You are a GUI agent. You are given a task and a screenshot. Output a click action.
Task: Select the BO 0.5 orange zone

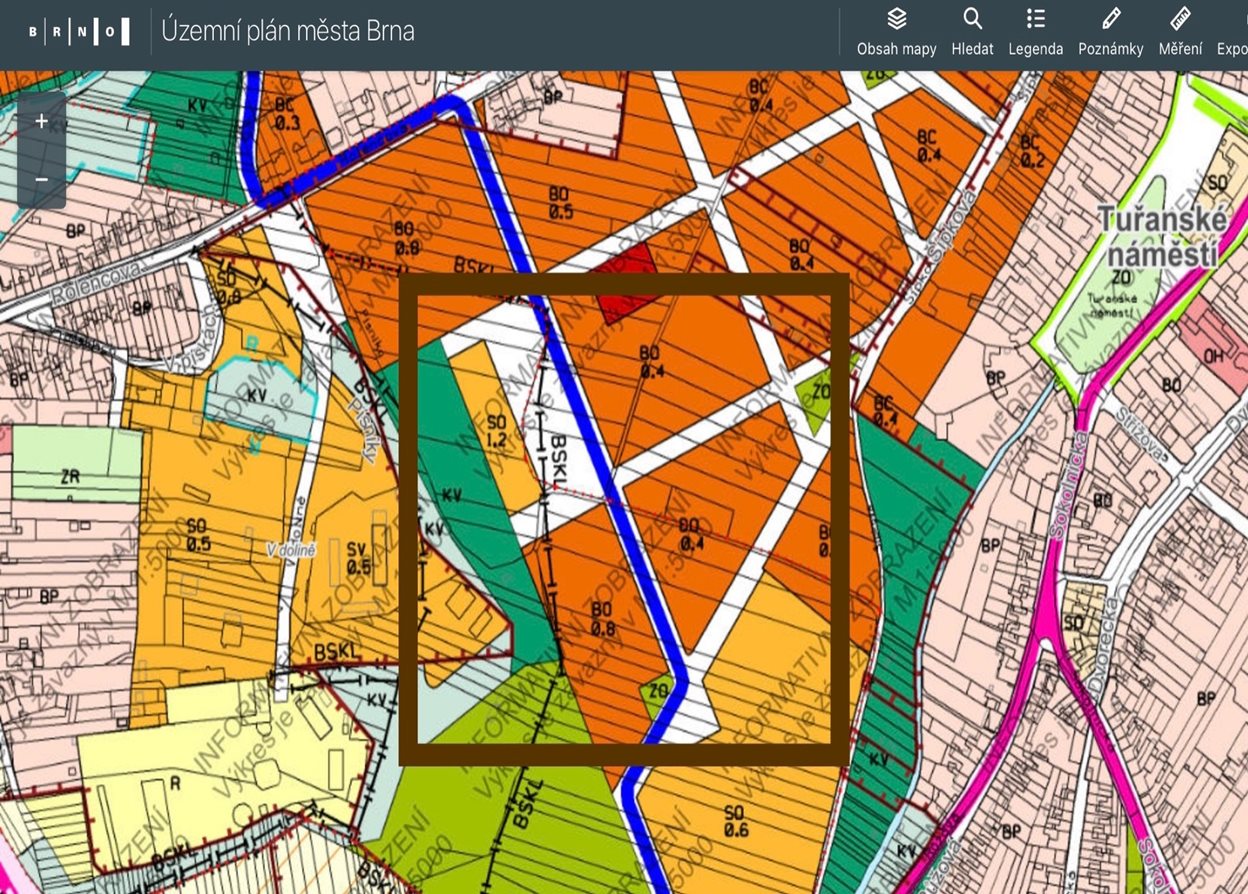[x=560, y=200]
